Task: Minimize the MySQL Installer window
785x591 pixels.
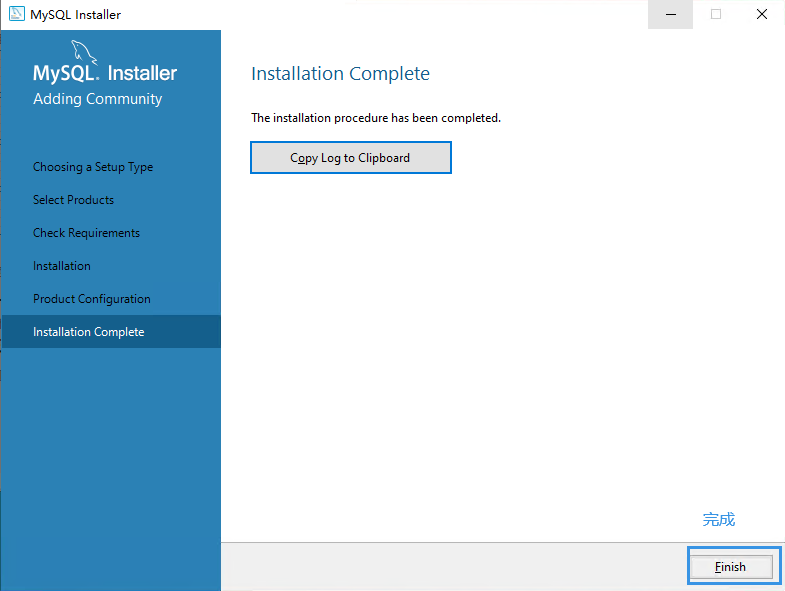Action: coord(671,15)
